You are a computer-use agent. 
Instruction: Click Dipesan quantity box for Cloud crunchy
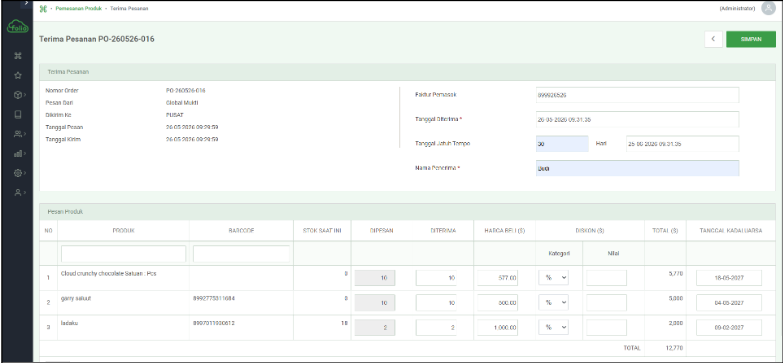tap(375, 278)
